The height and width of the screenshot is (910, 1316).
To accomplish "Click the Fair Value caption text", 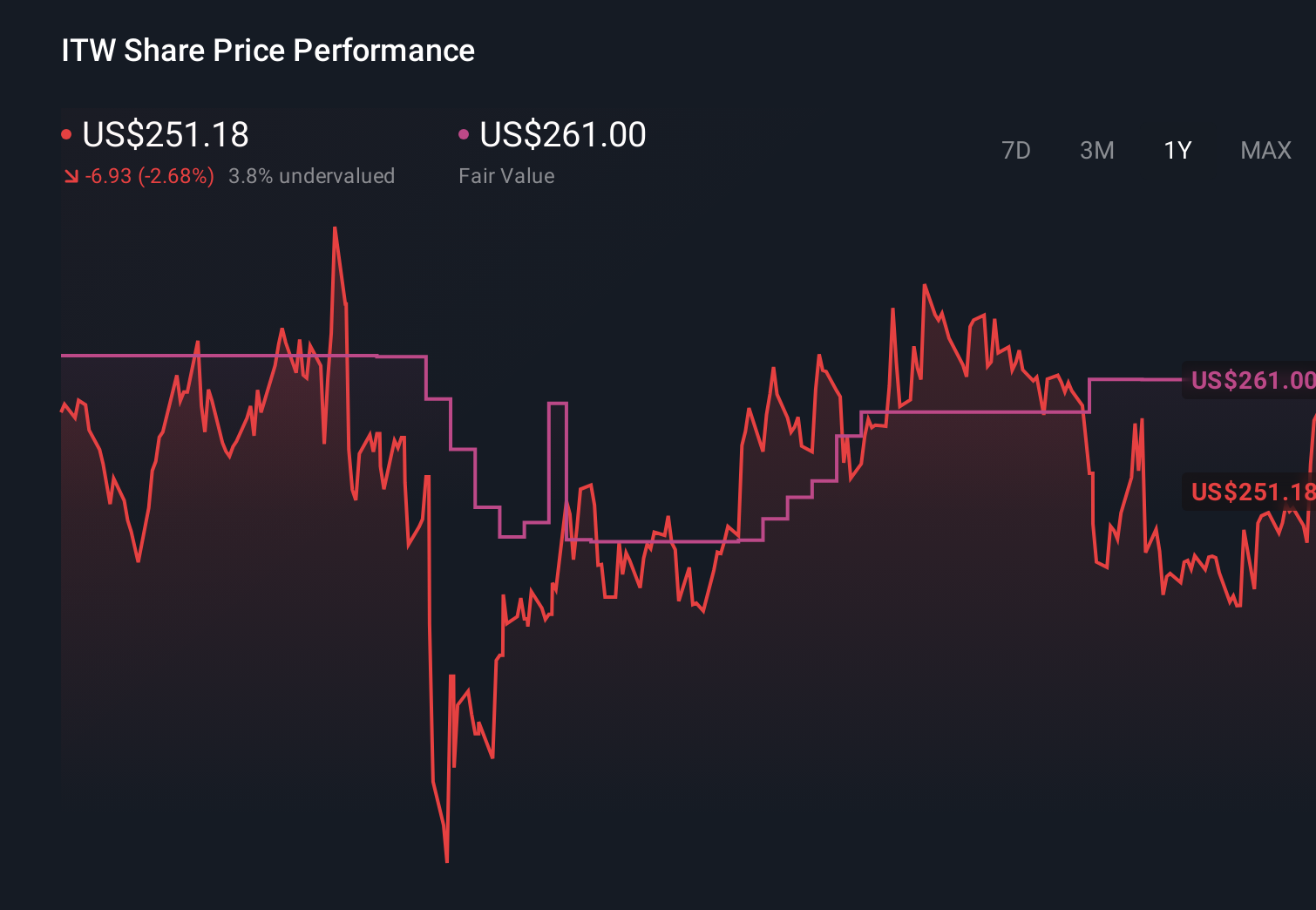I will point(506,175).
